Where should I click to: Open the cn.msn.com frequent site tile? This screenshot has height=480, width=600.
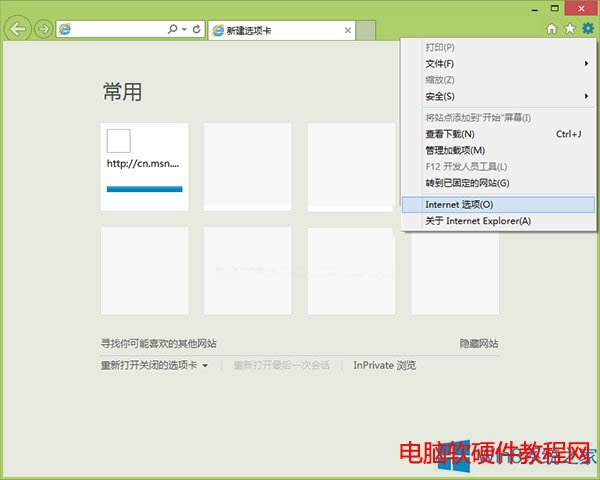click(x=144, y=166)
